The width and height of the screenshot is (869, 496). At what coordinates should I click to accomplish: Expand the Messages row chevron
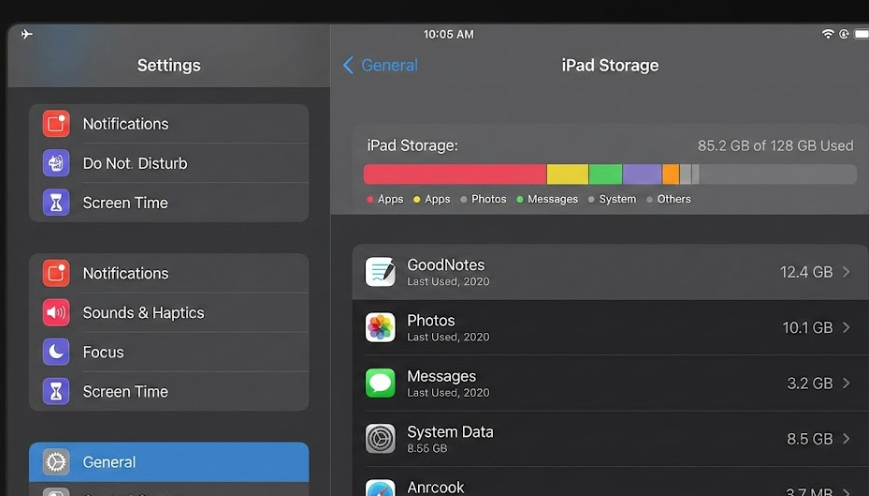tap(846, 383)
